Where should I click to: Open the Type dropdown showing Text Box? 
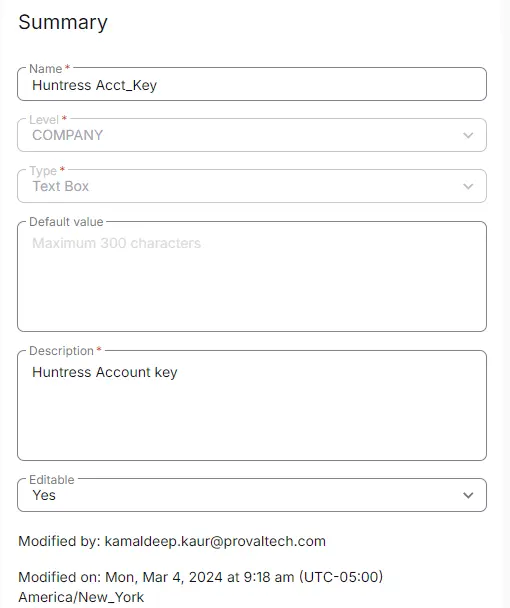click(x=252, y=186)
